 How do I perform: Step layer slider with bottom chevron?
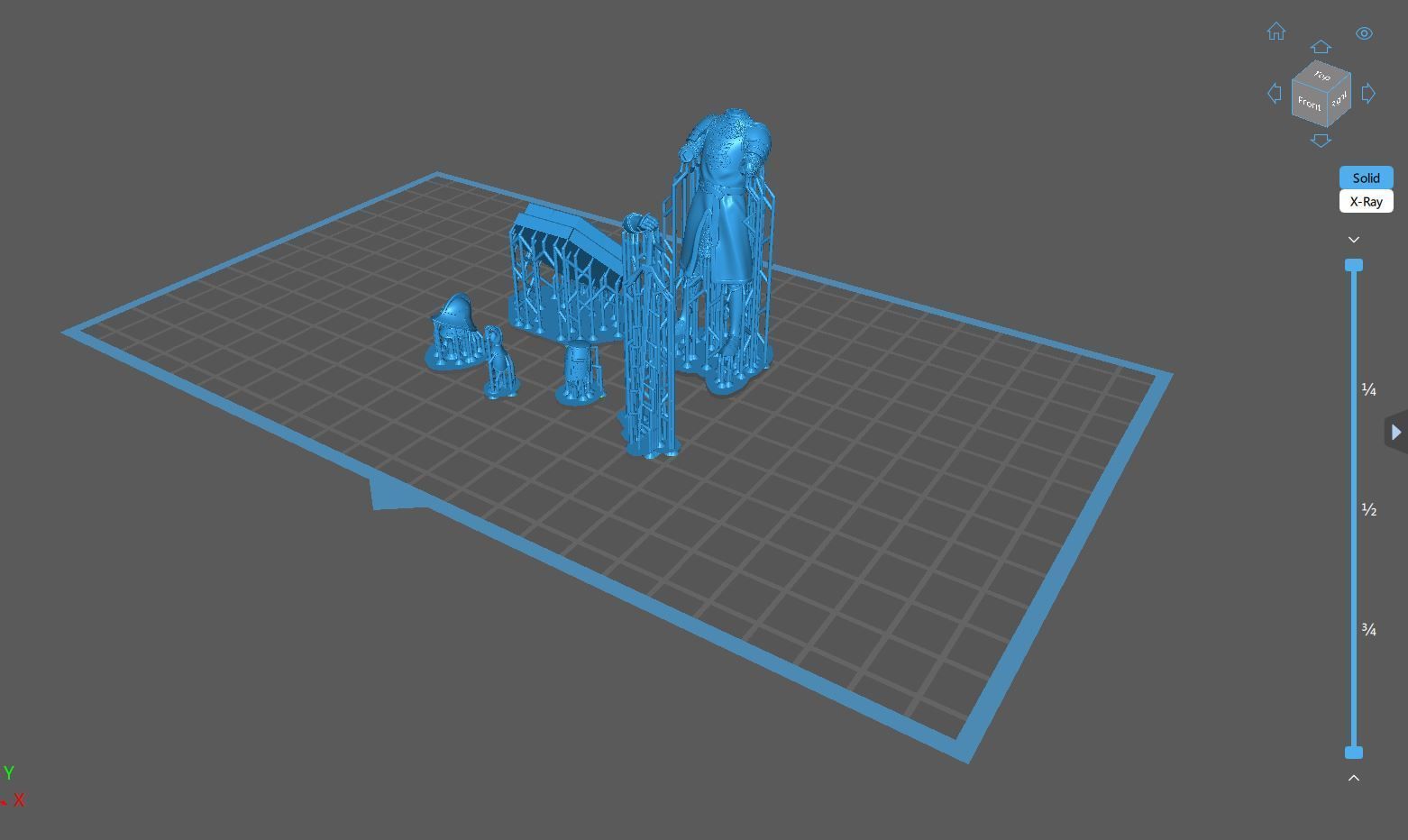click(x=1353, y=778)
